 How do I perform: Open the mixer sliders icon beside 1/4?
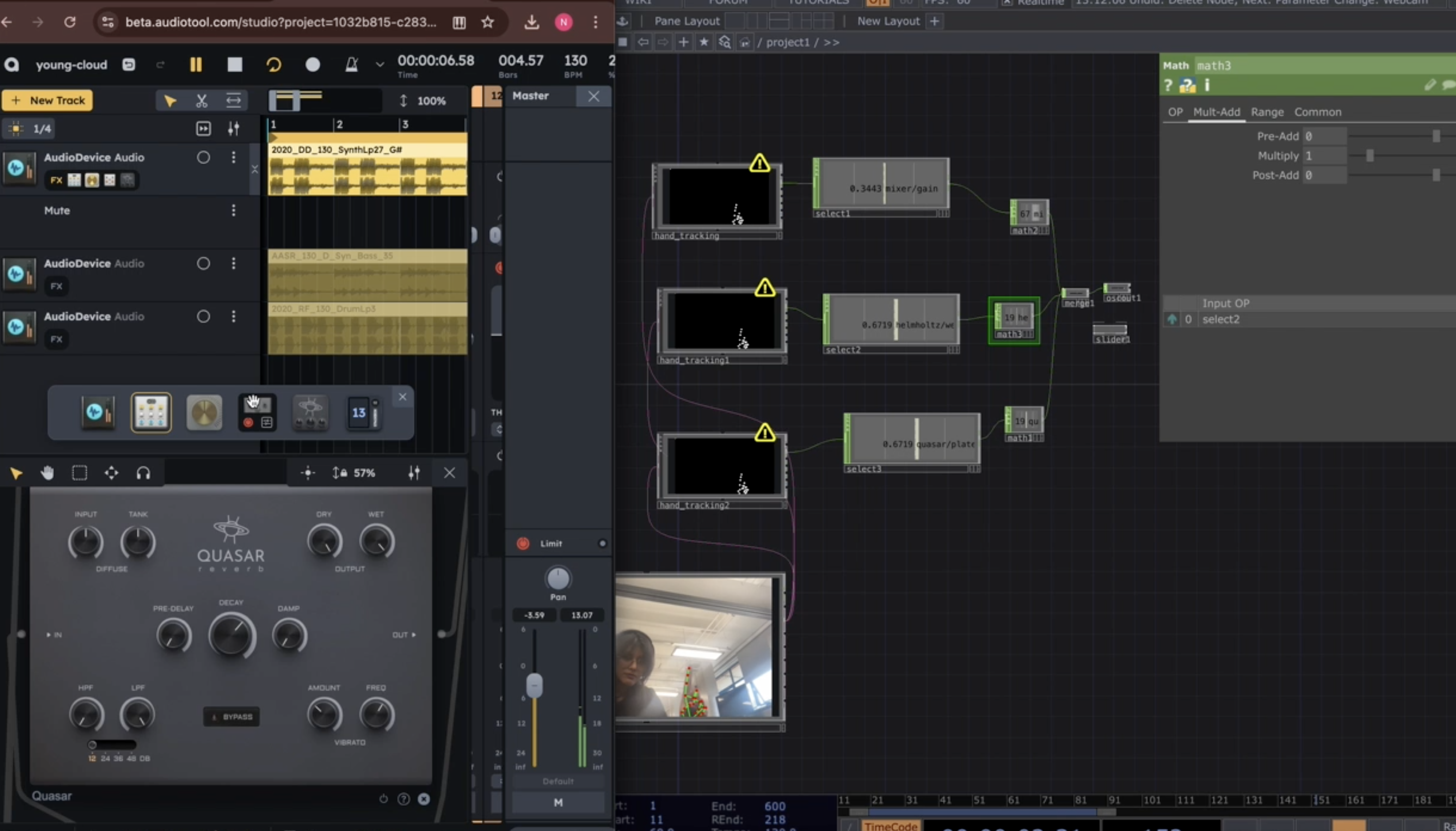pyautogui.click(x=233, y=128)
